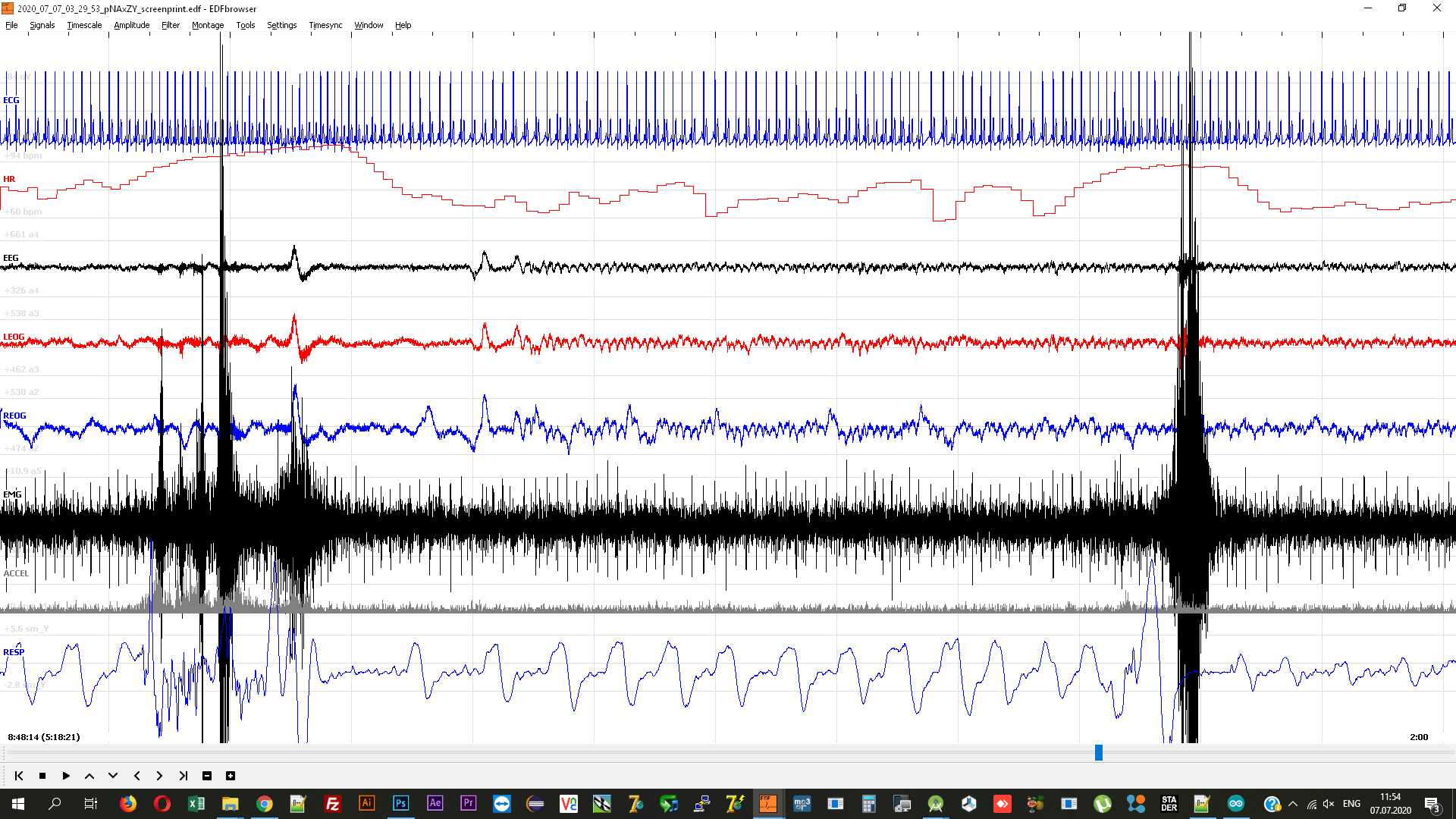Click the blue file position slider handle

[x=1098, y=752]
